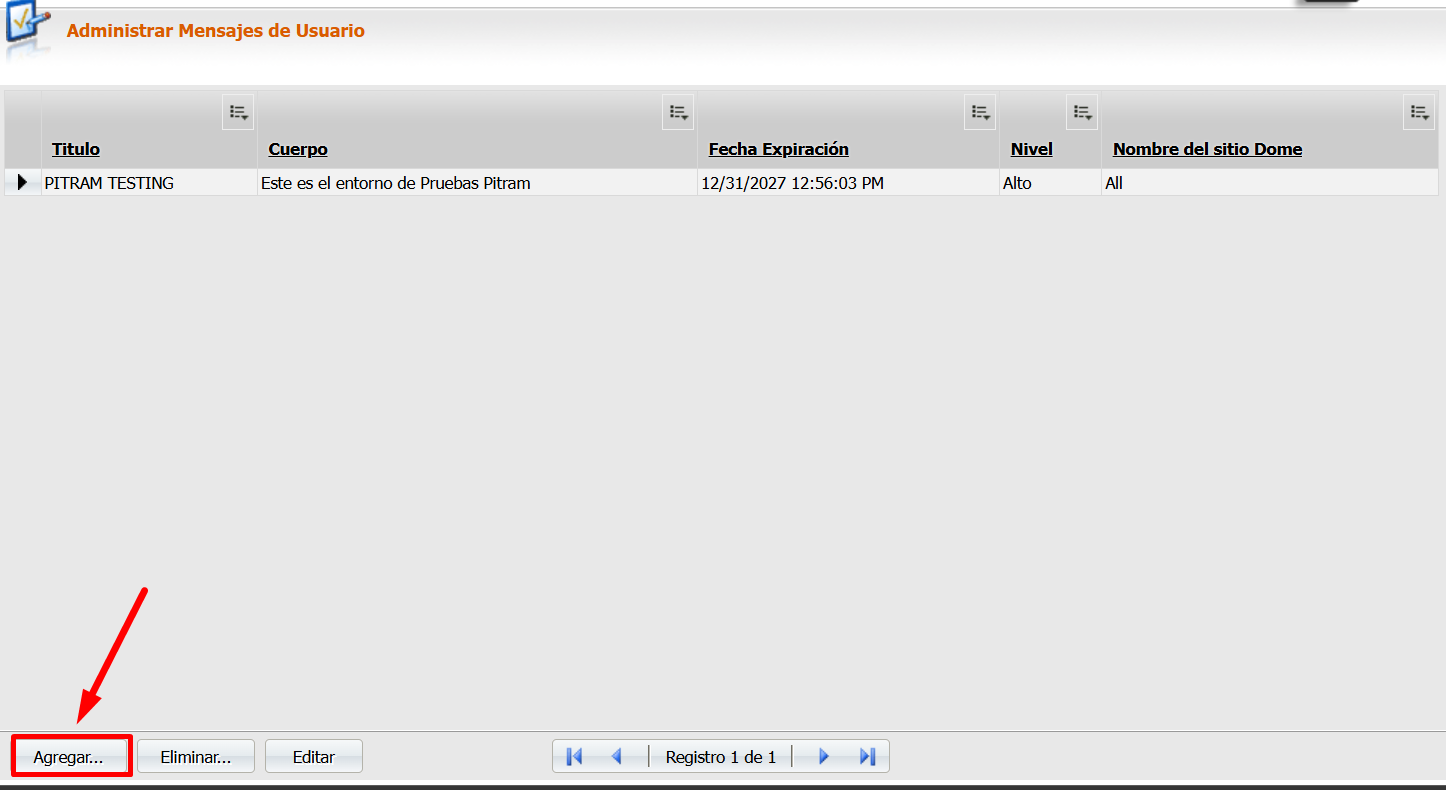Go to the previous record in pager
This screenshot has height=790, width=1446.
(616, 757)
